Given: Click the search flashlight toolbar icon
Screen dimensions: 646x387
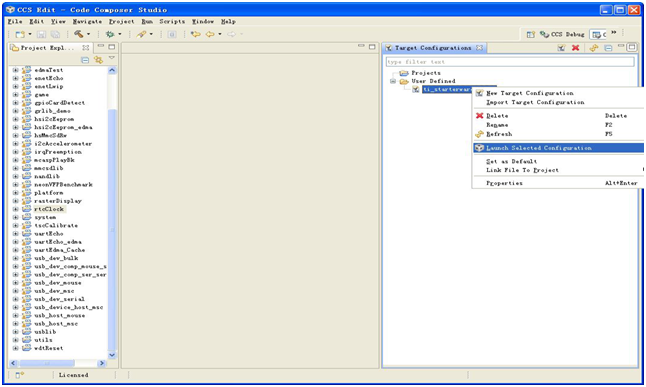Looking at the screenshot, I should click(141, 35).
